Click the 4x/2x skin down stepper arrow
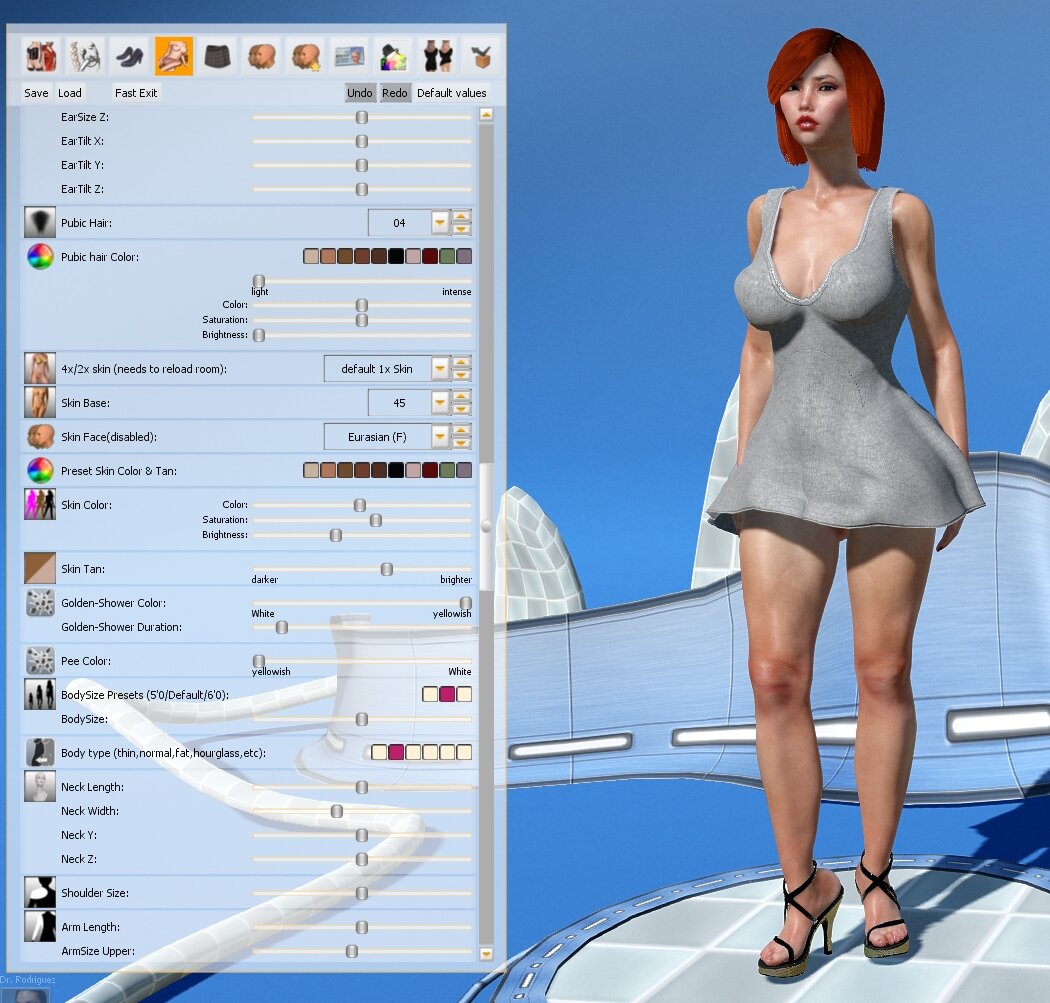Image resolution: width=1050 pixels, height=1003 pixels. 461,374
